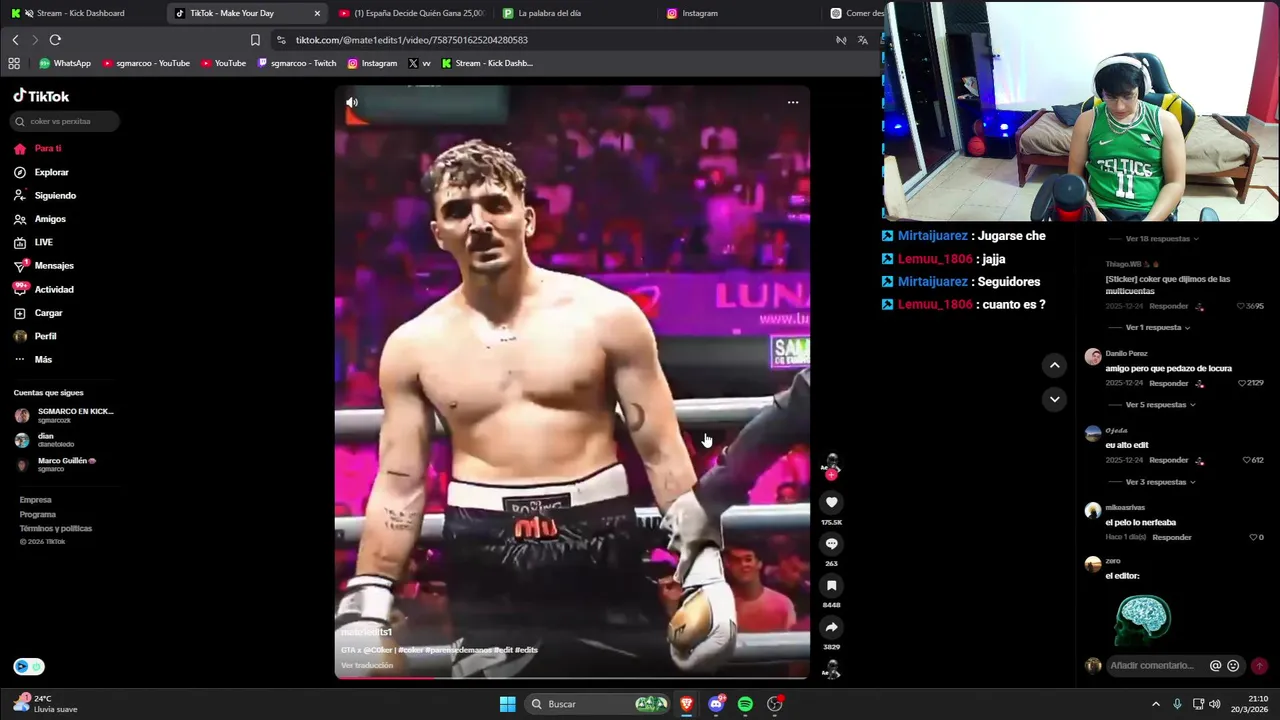1280x720 pixels.
Task: Click the browser address bar URL
Action: [412, 40]
